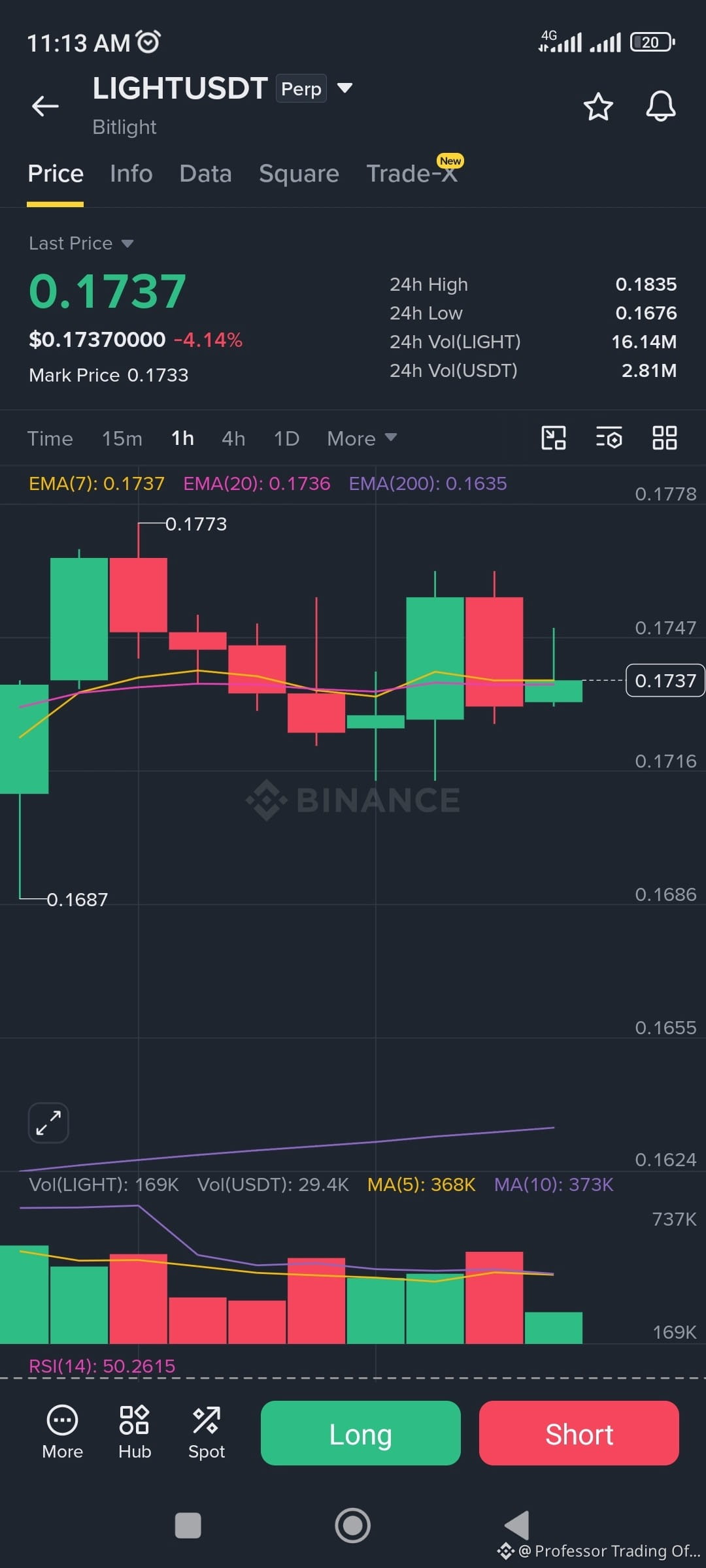This screenshot has width=706, height=1568.
Task: Switch to Spot trading
Action: coord(207,1432)
